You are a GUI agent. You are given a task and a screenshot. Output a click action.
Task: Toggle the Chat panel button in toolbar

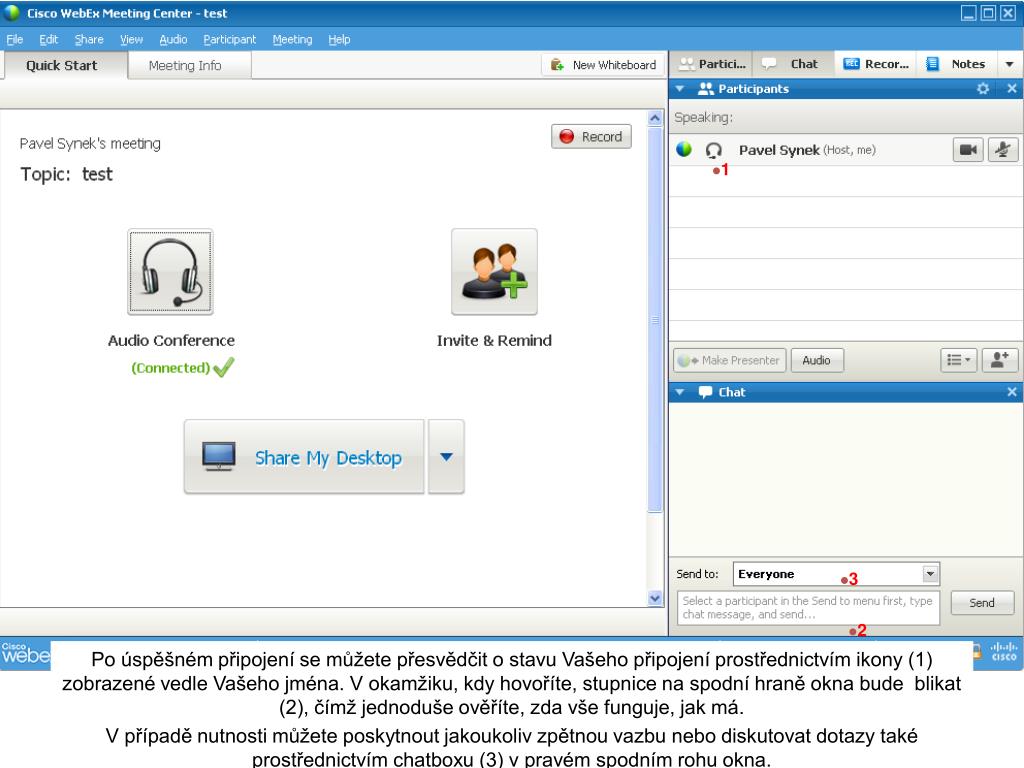(x=792, y=64)
